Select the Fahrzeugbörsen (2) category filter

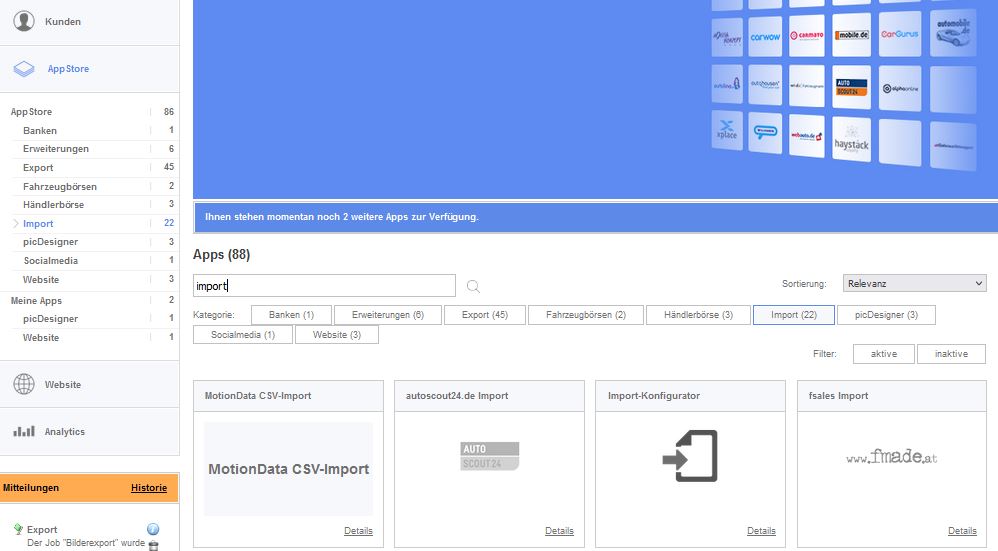pyautogui.click(x=586, y=315)
